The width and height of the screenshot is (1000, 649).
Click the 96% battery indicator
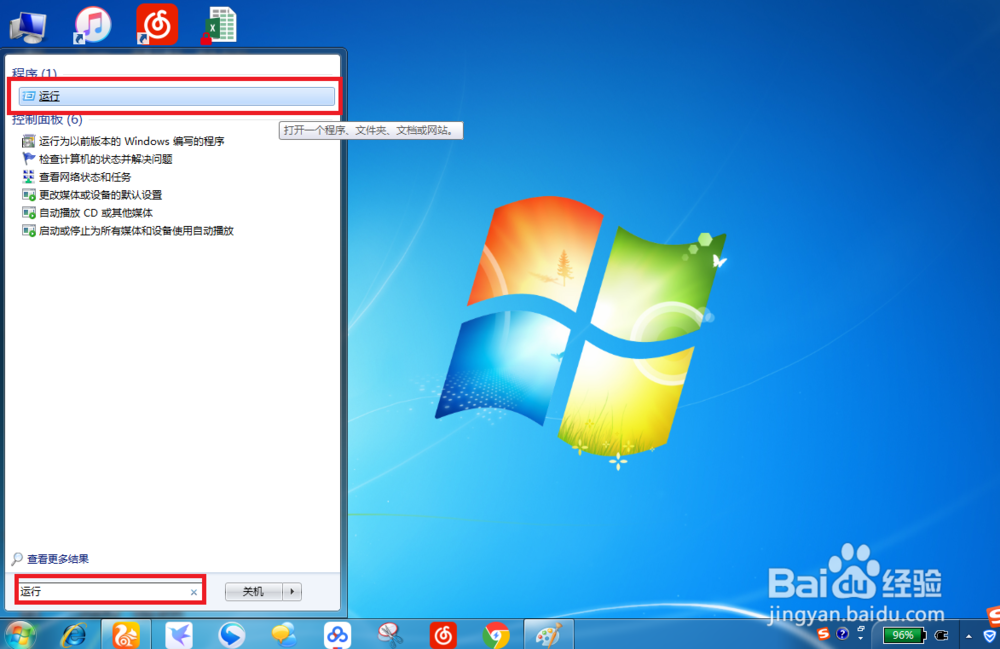pos(904,635)
